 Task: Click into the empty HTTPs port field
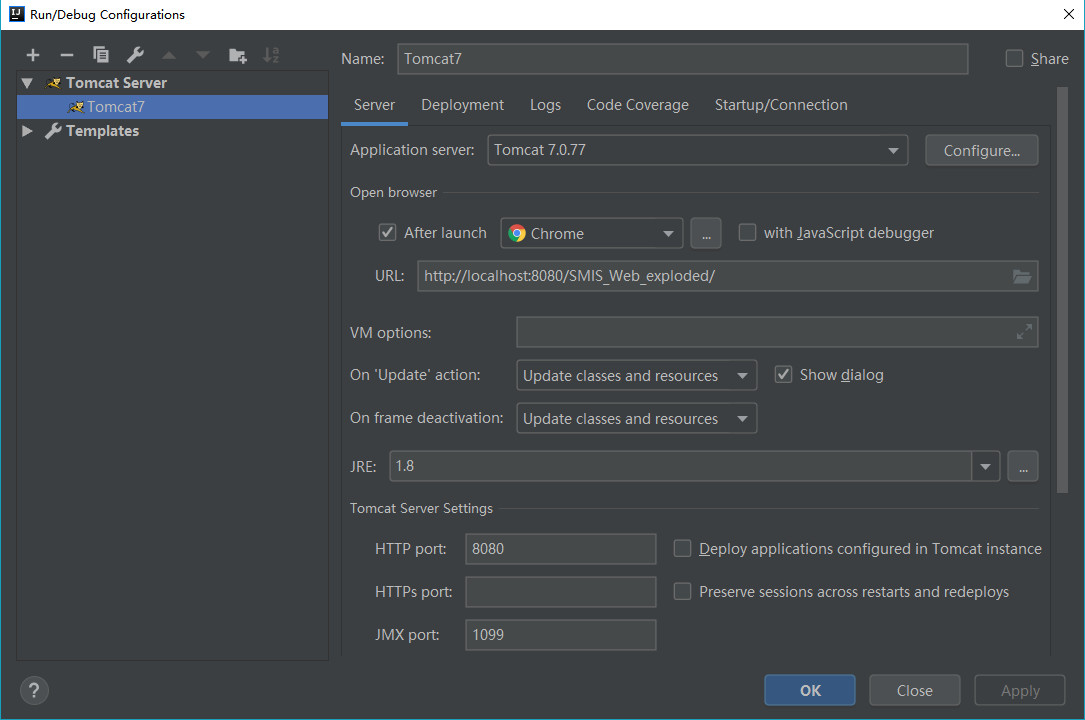tap(560, 591)
